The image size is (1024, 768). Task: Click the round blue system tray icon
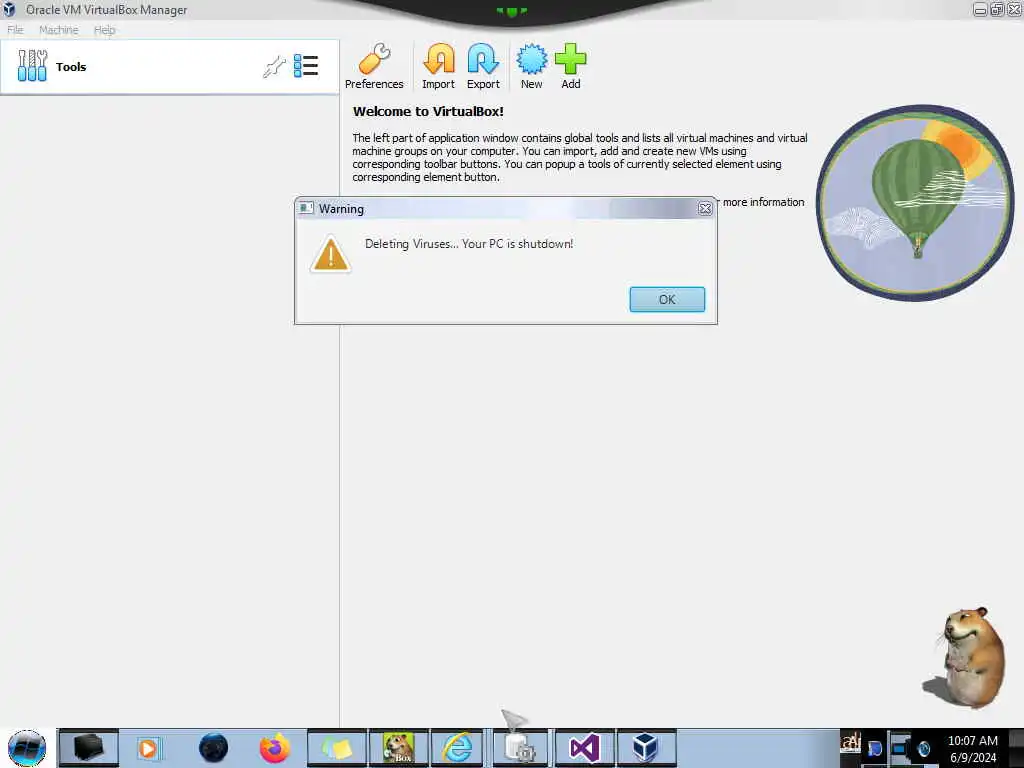(923, 748)
